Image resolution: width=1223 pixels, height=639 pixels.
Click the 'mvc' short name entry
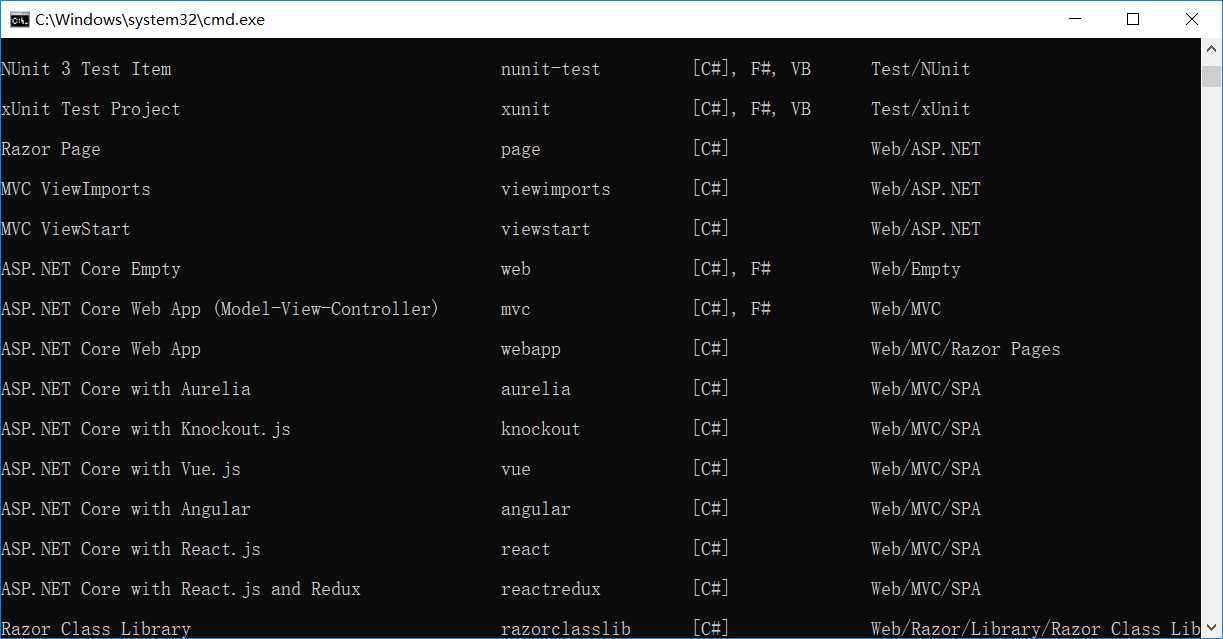coord(516,309)
